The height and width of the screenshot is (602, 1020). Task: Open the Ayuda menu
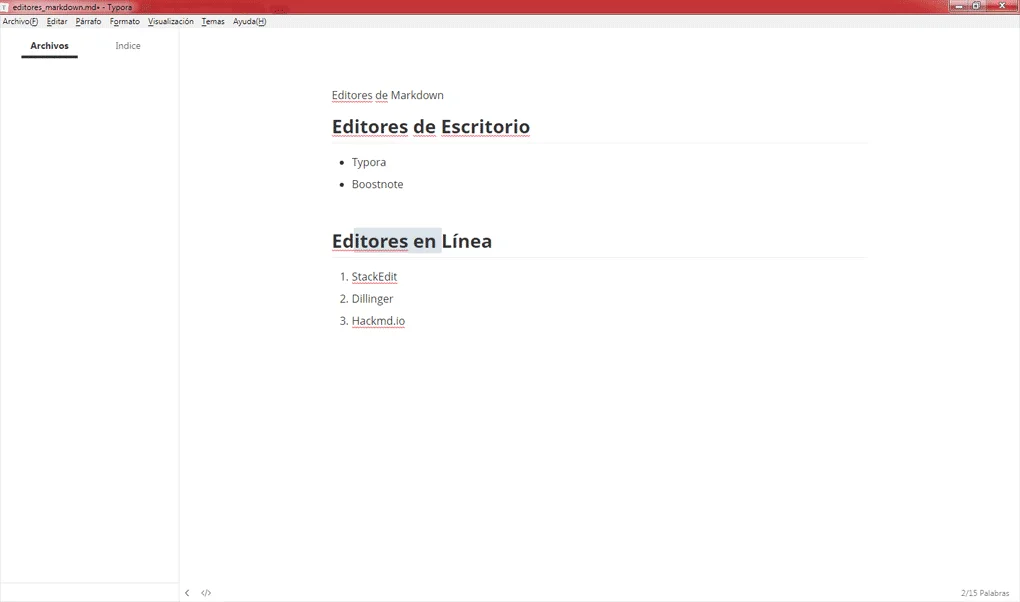tap(248, 21)
